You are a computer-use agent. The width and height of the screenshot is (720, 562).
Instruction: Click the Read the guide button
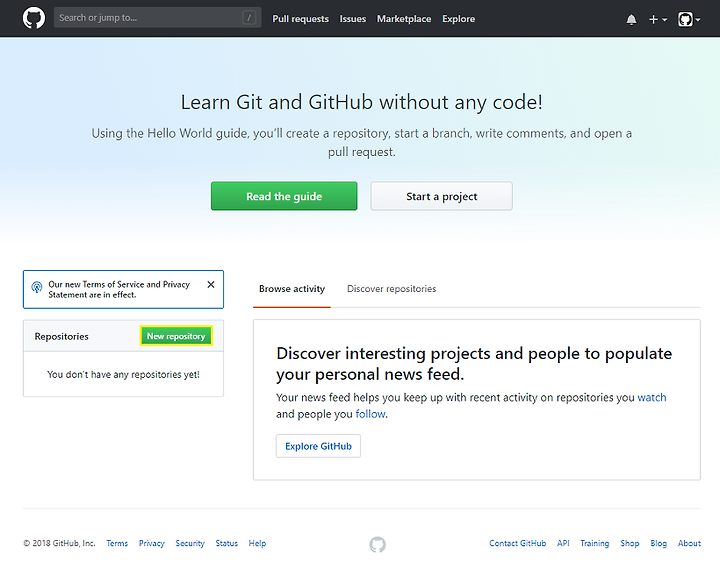[x=284, y=196]
